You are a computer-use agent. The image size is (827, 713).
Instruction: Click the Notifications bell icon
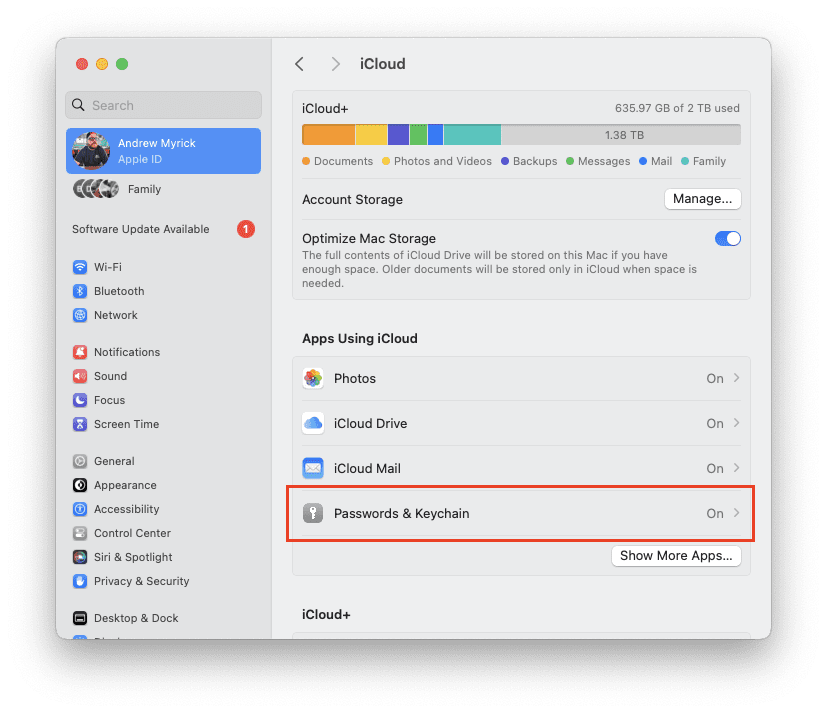pyautogui.click(x=80, y=352)
